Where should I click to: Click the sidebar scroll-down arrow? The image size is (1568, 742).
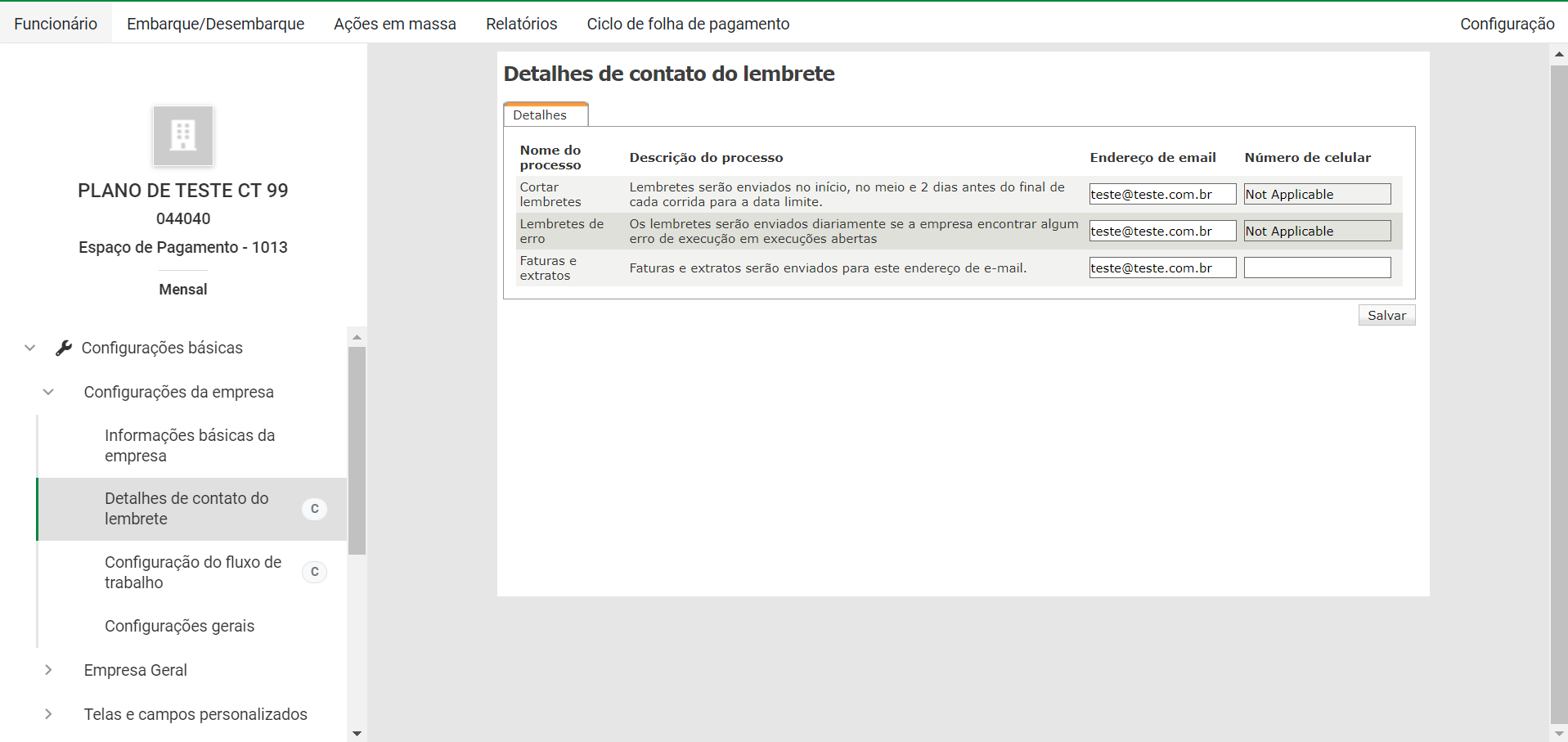357,734
